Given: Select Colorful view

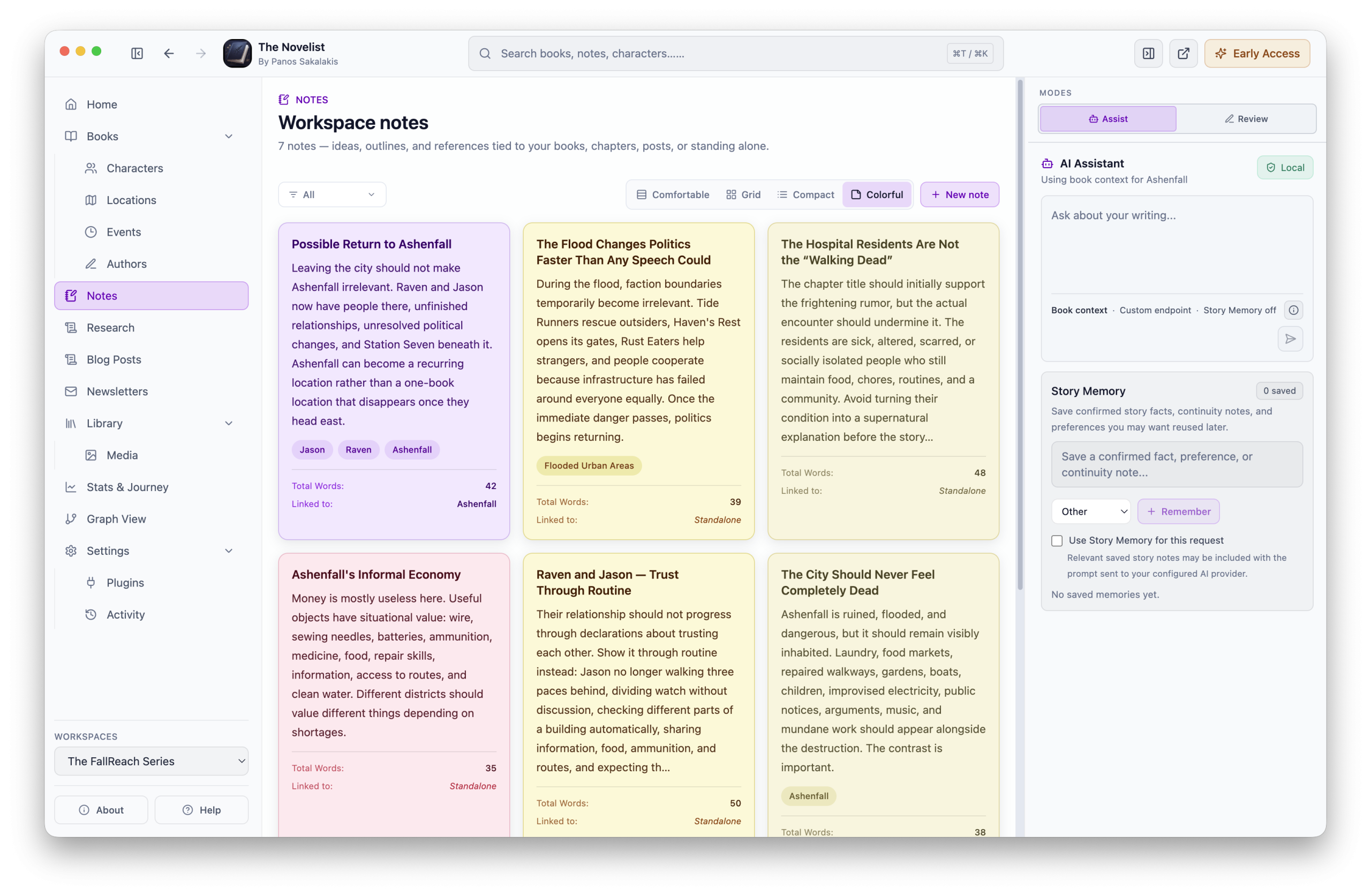Looking at the screenshot, I should (x=877, y=195).
